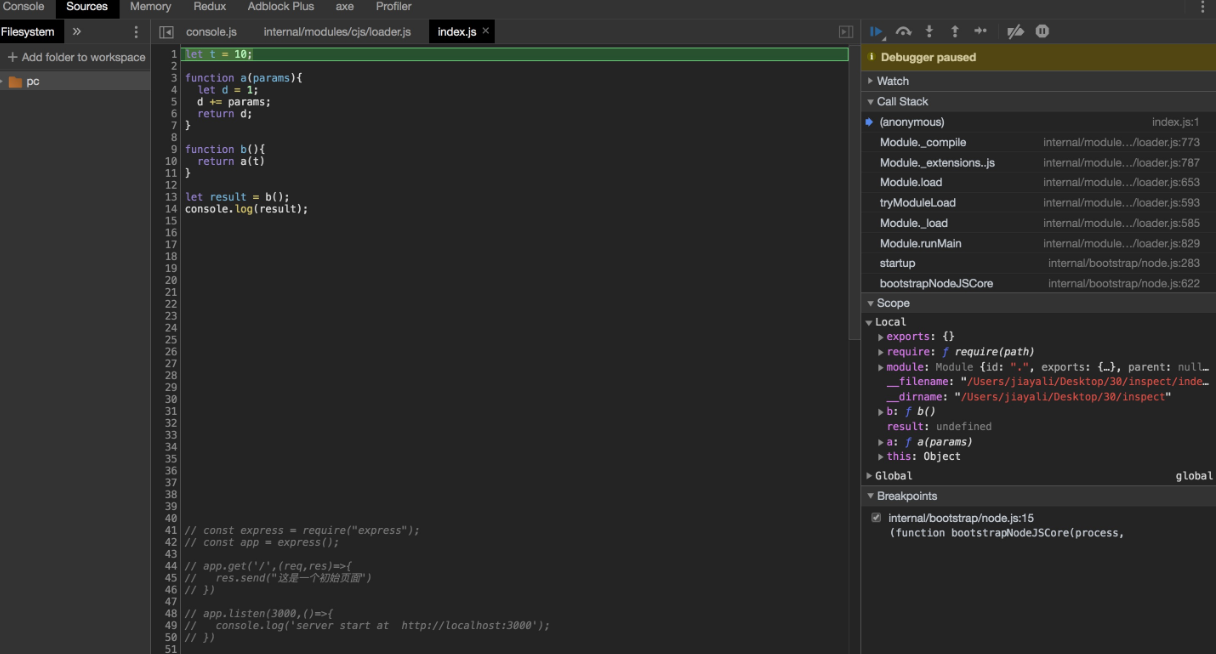
Task: Show more navigator tabs chevron
Action: (x=77, y=32)
